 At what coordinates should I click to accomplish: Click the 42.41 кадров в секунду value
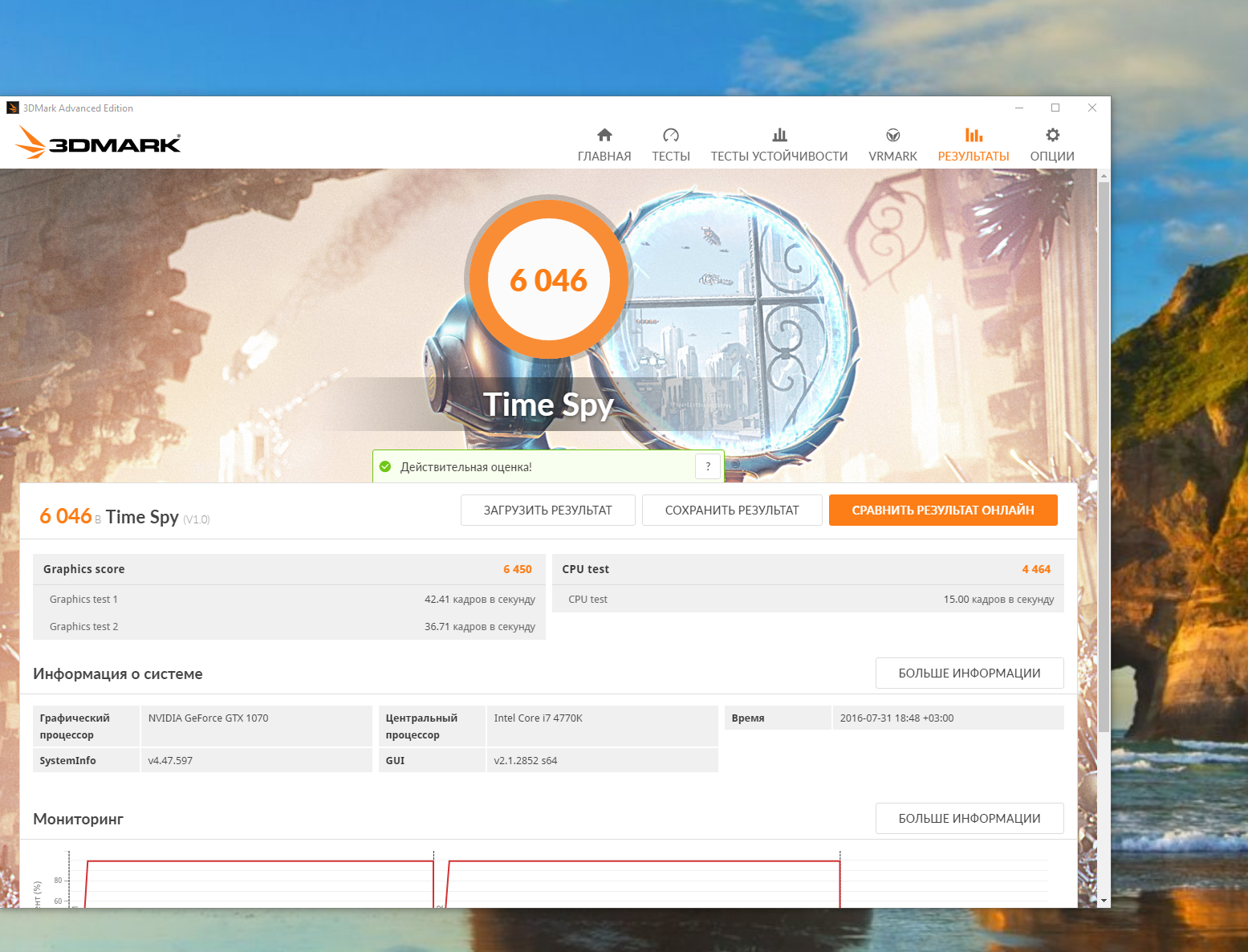pos(480,600)
